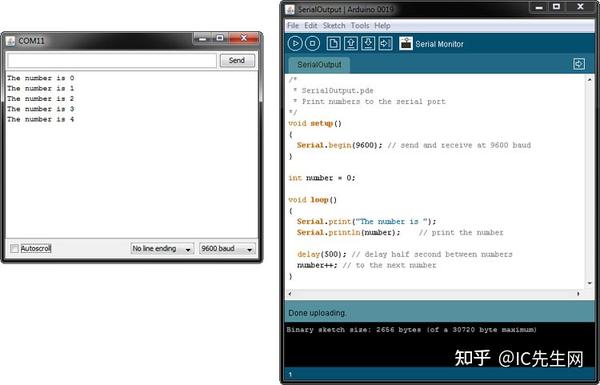Click the Send button
This screenshot has height=385, width=600.
(237, 60)
